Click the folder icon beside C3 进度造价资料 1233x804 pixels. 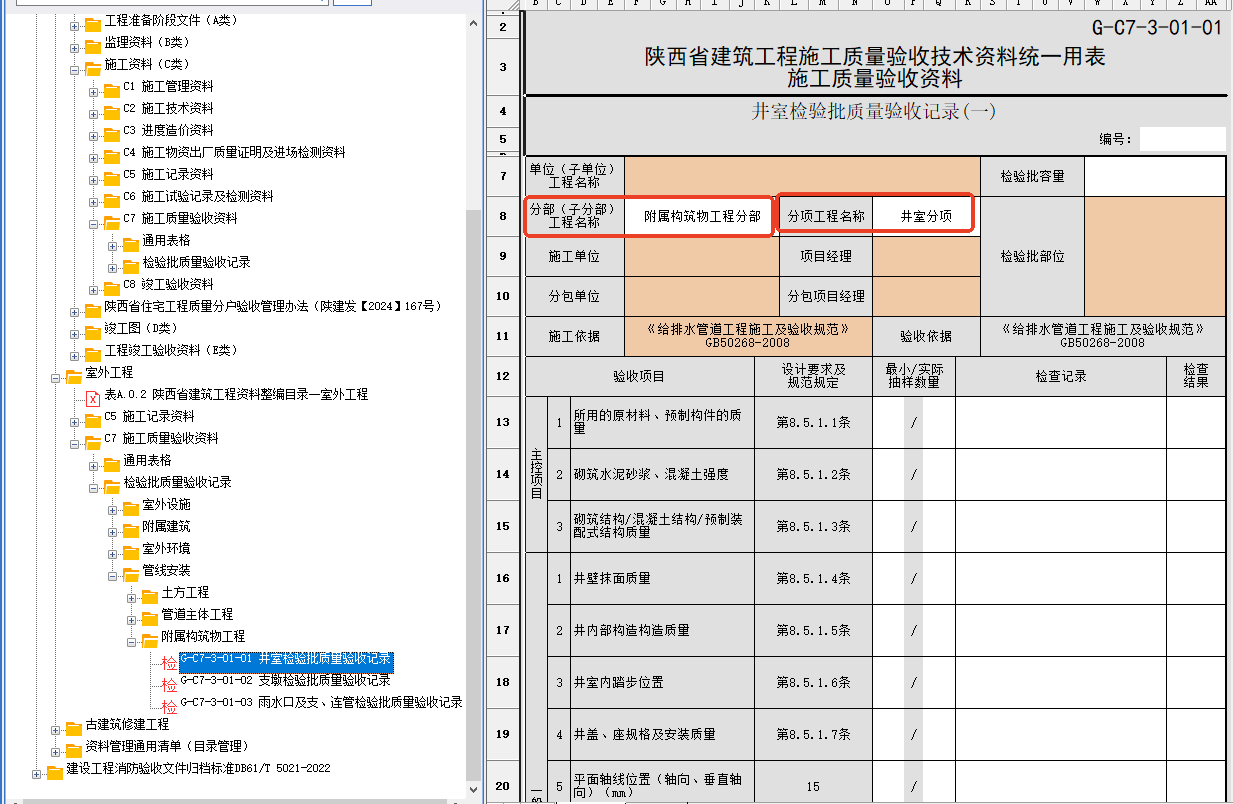112,132
